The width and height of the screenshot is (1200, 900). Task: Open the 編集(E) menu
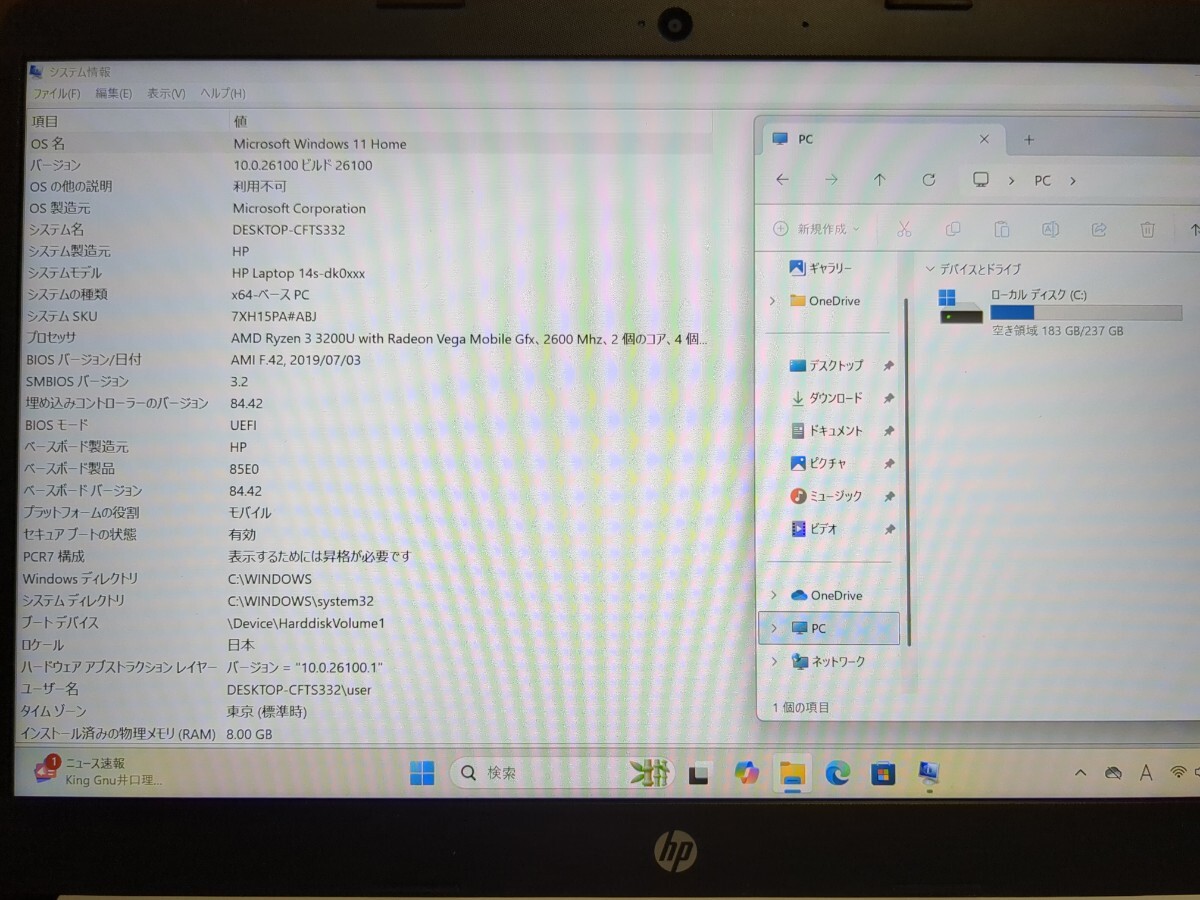(113, 93)
